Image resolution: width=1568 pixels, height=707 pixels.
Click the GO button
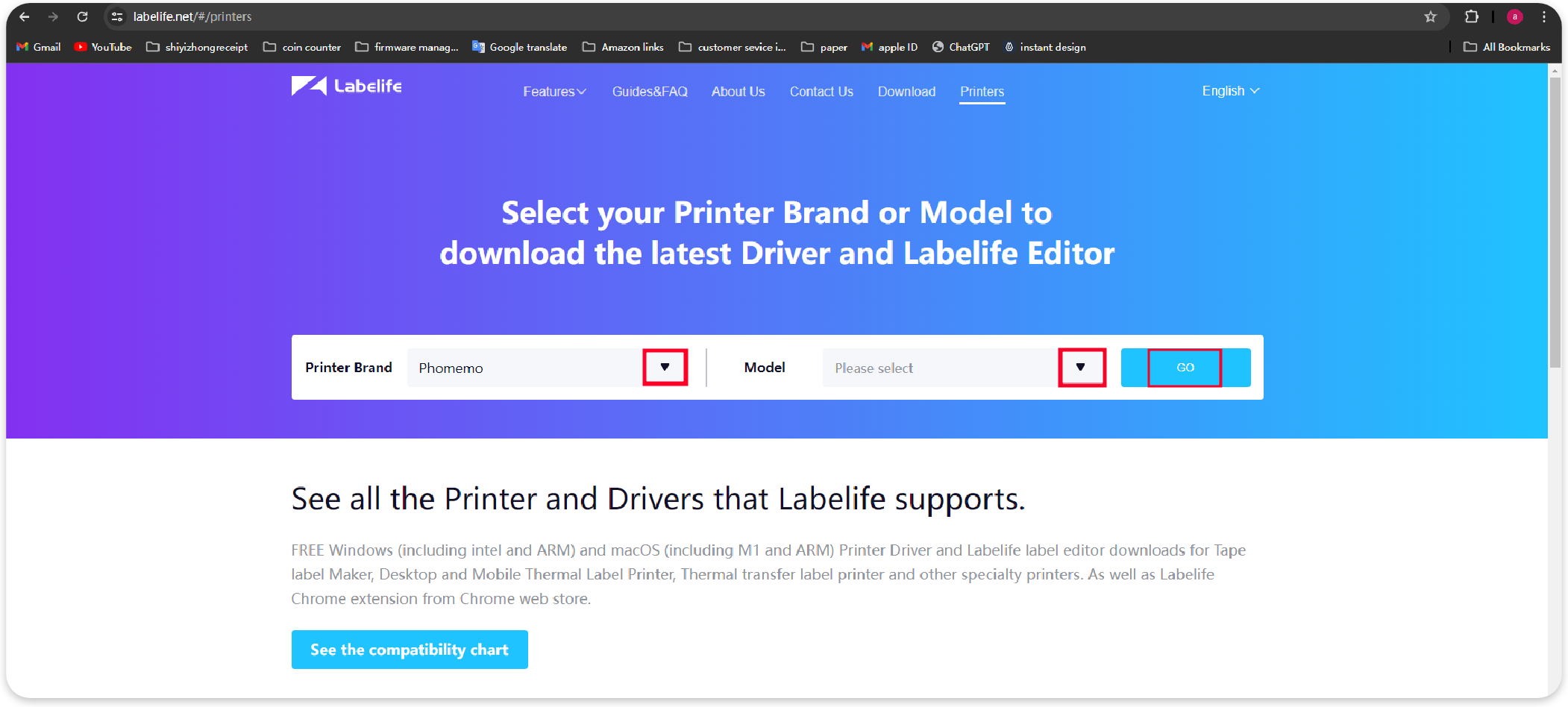coord(1185,368)
